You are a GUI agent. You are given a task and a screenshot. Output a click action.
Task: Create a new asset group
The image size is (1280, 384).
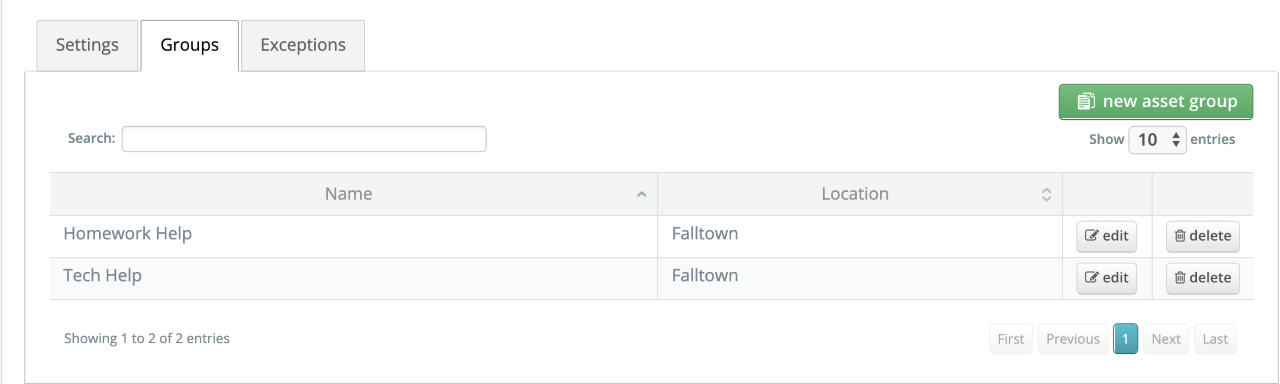tap(1156, 102)
